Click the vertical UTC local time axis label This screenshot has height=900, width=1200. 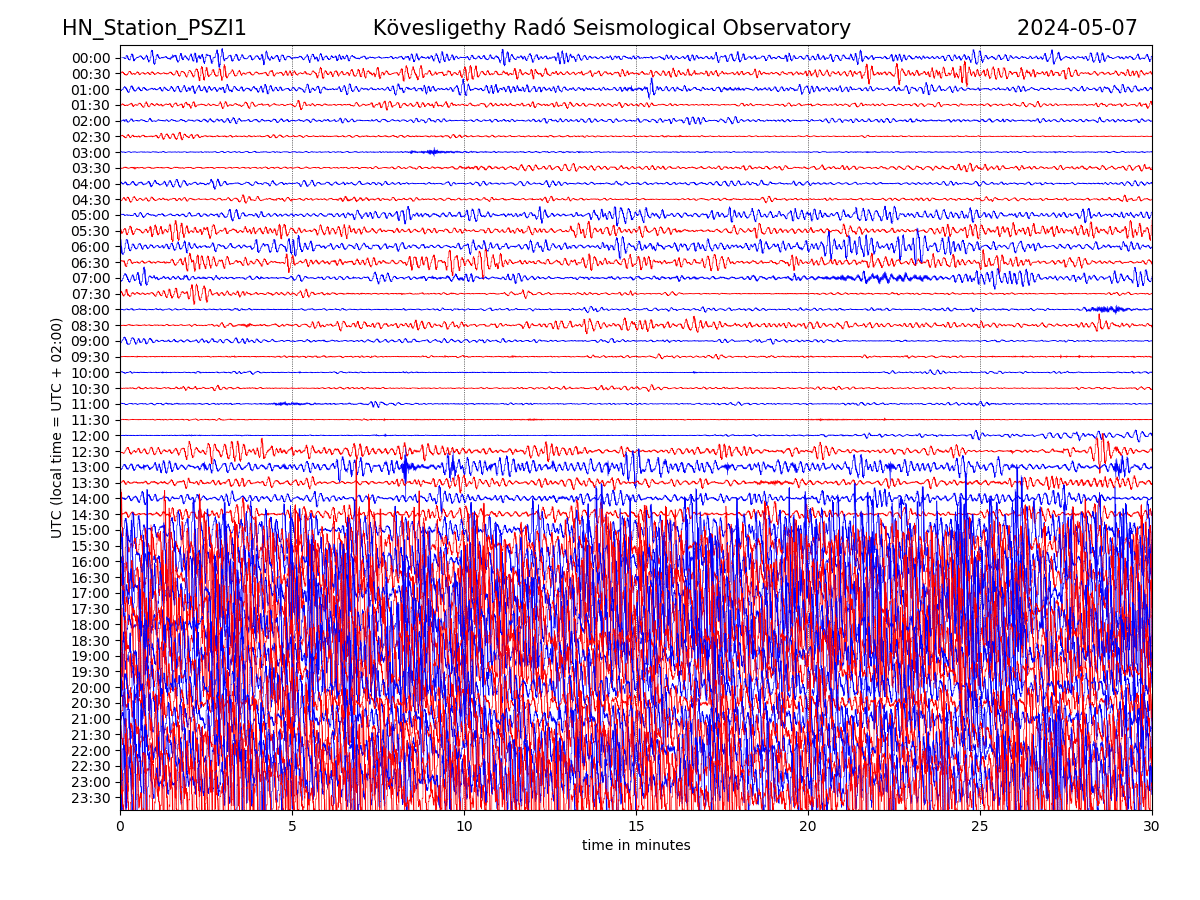(x=57, y=428)
